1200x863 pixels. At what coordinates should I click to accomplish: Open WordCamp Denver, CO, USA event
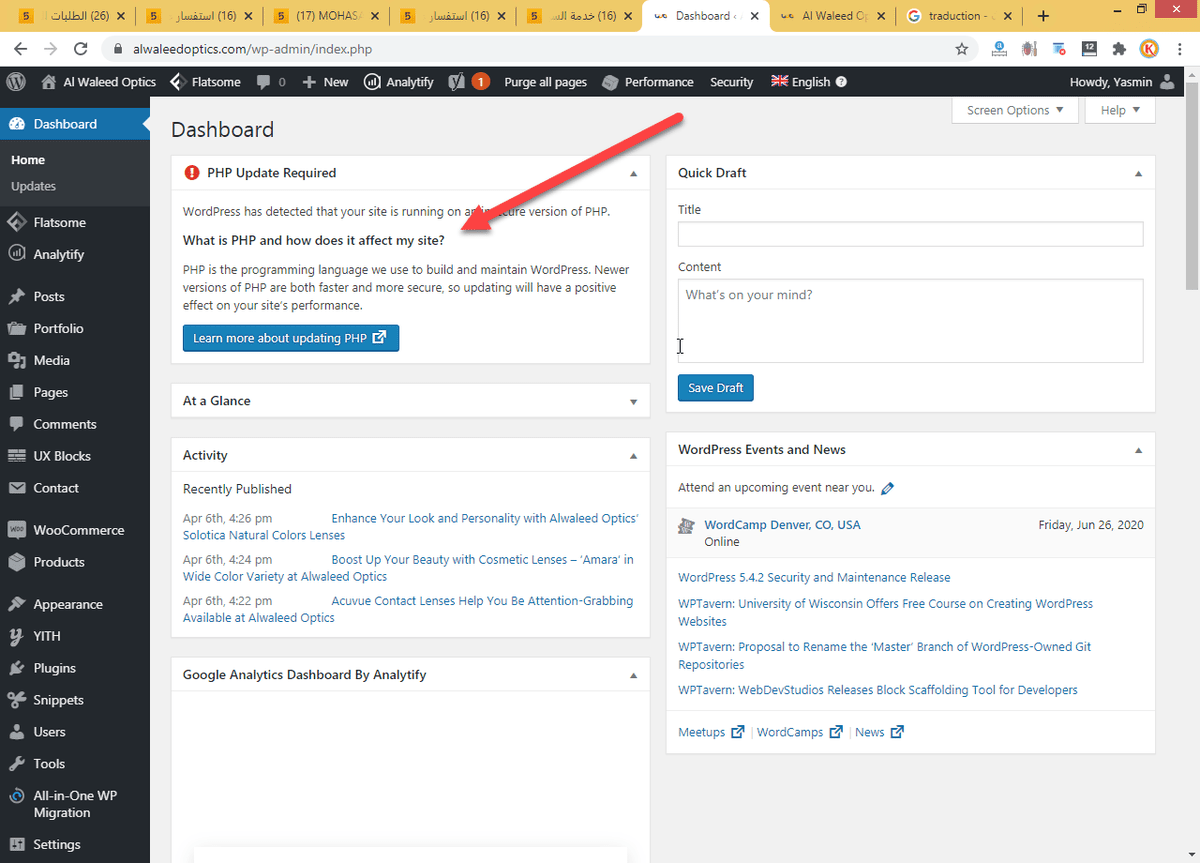coord(782,524)
